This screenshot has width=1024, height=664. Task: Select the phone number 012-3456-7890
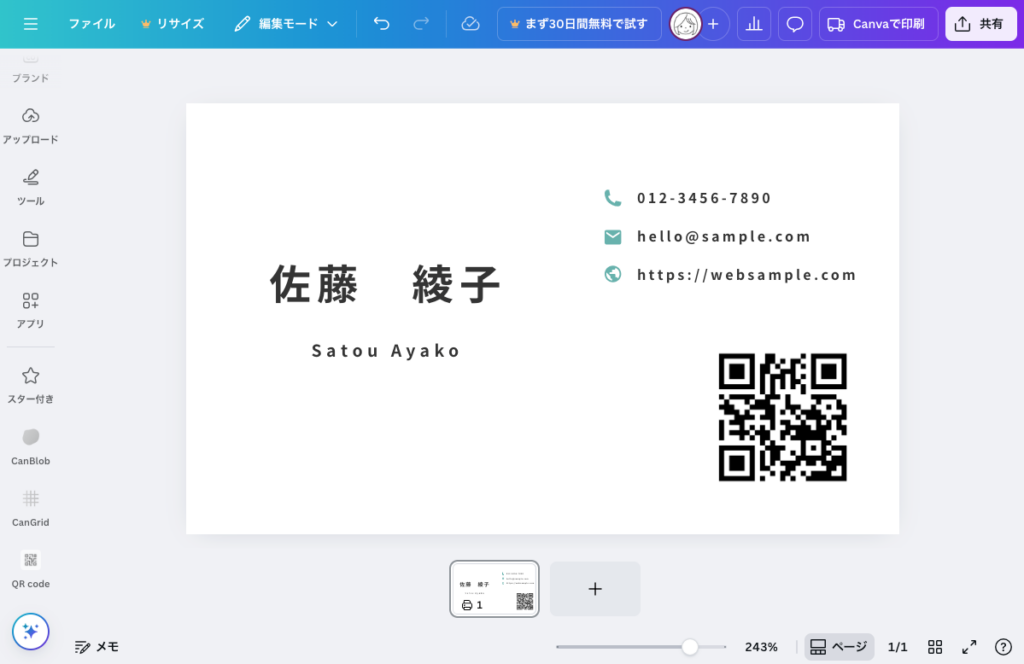coord(704,198)
